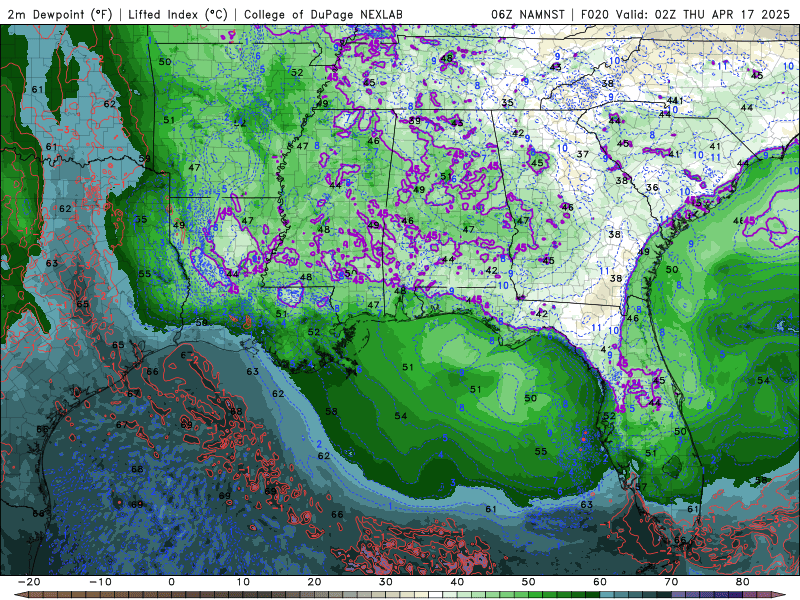
Task: Select the 'College of DuPage NEXLAB' text
Action: coord(323,14)
